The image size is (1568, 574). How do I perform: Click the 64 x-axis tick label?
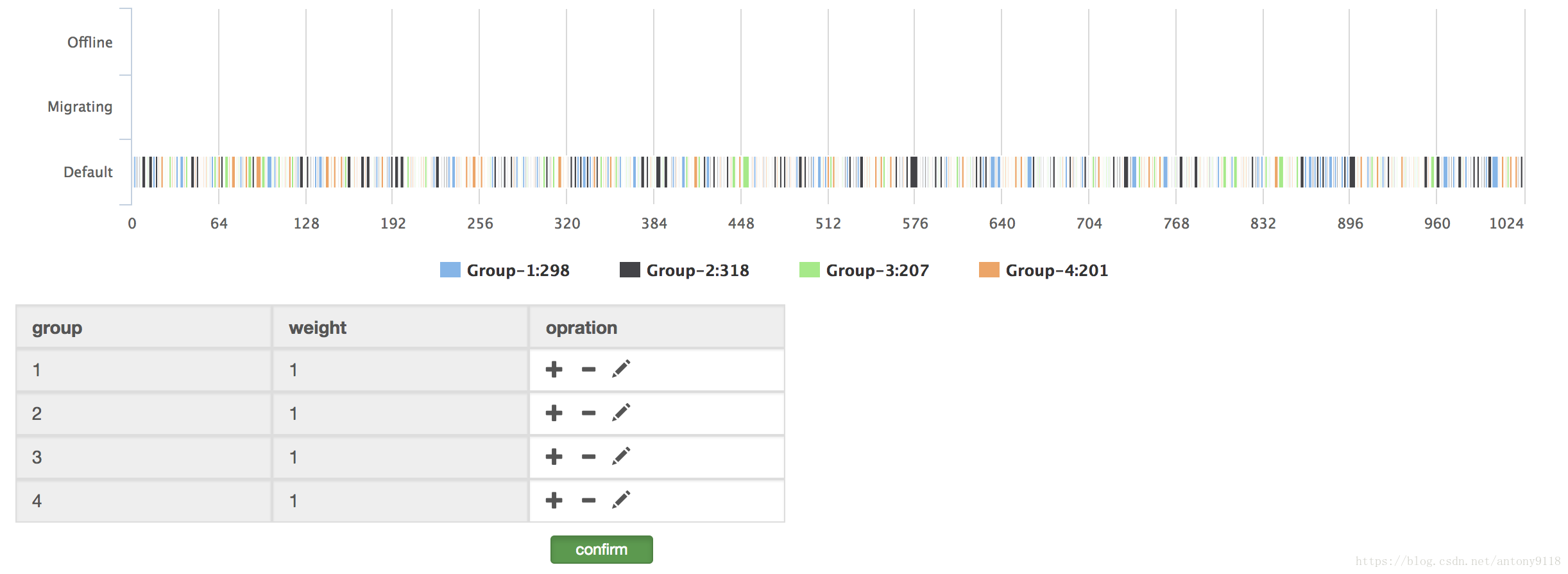(219, 223)
